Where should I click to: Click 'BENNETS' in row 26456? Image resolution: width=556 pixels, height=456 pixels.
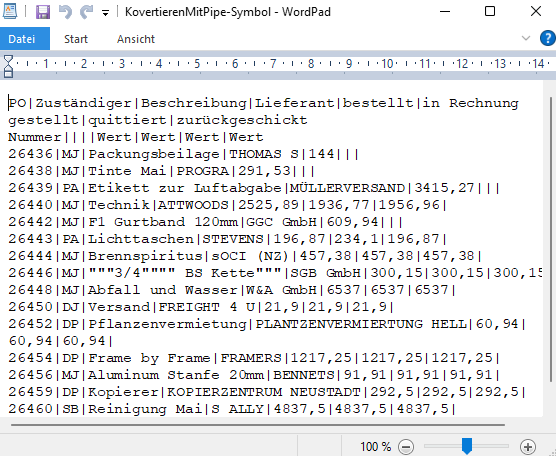click(x=304, y=376)
